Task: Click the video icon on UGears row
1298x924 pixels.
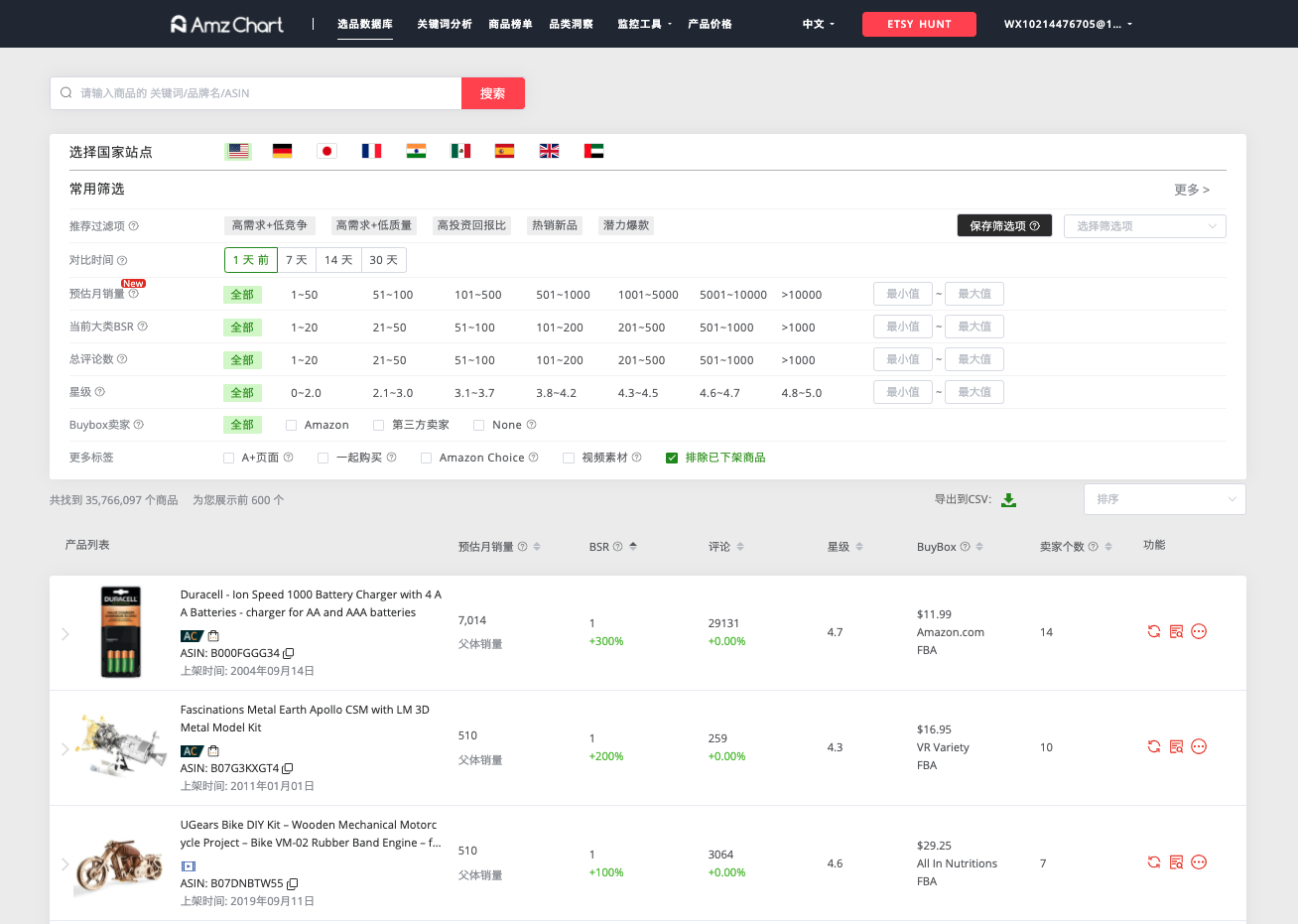Action: click(189, 866)
